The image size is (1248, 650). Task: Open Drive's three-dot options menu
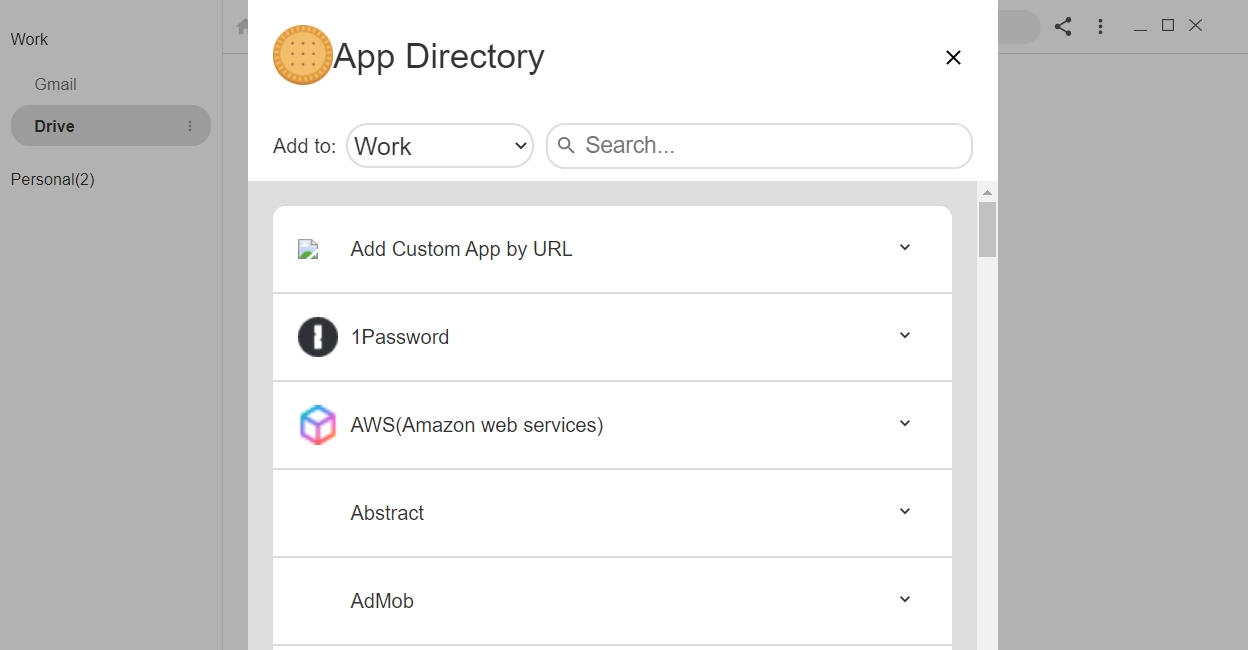190,126
